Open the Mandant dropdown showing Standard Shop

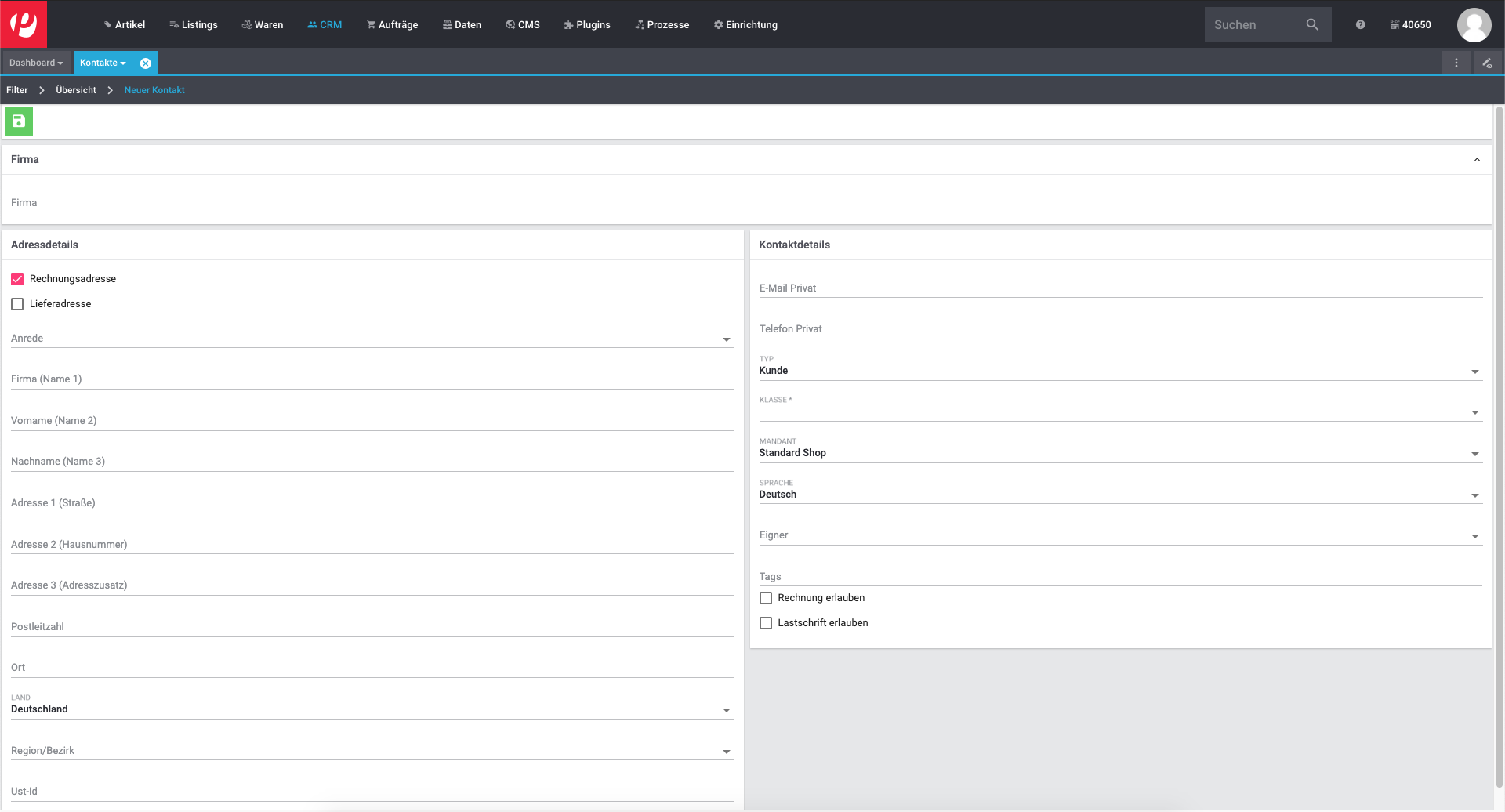coord(1121,449)
